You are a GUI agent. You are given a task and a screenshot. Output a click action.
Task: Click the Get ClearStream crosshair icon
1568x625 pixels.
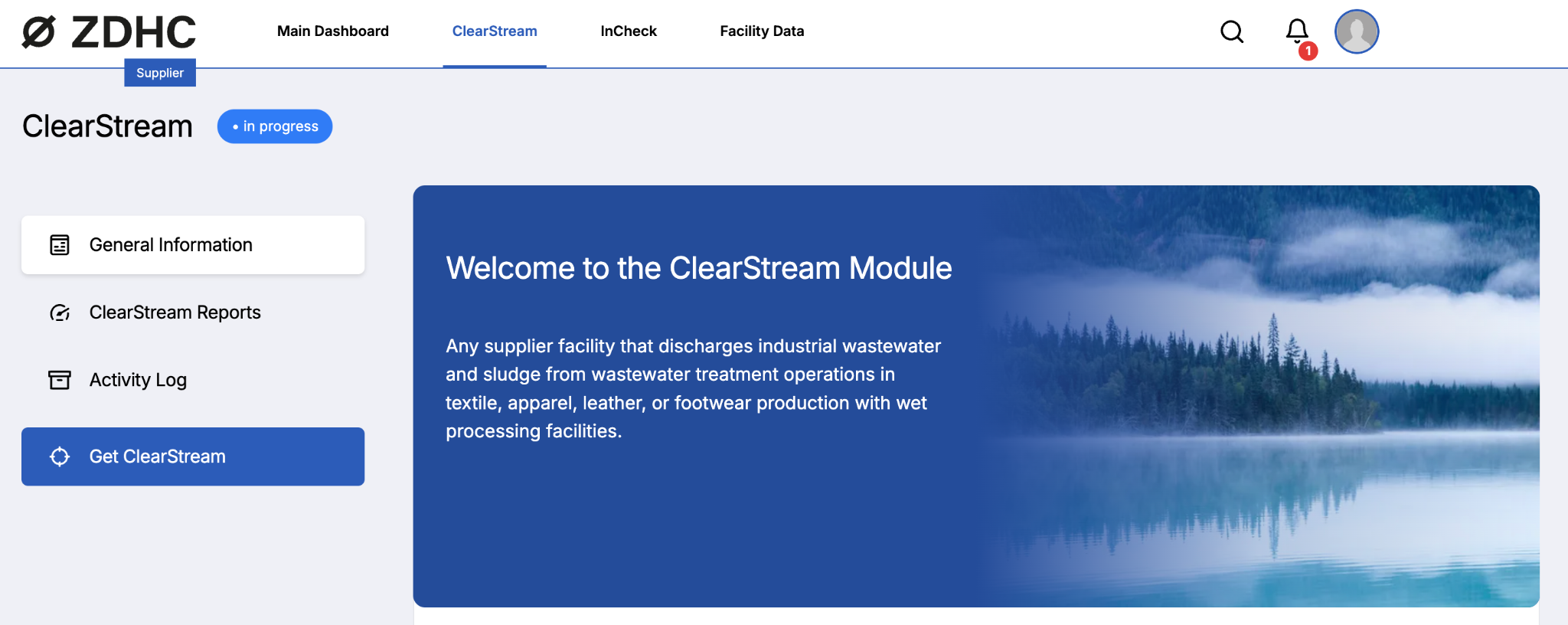tap(60, 456)
